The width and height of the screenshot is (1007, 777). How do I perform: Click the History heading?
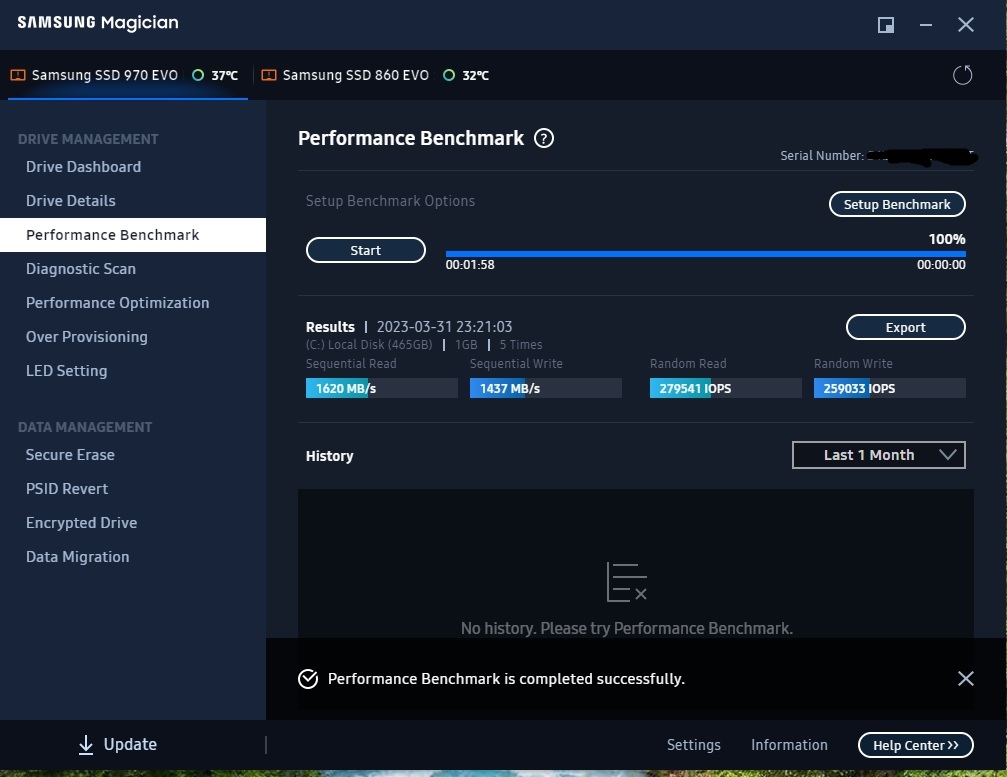point(329,456)
